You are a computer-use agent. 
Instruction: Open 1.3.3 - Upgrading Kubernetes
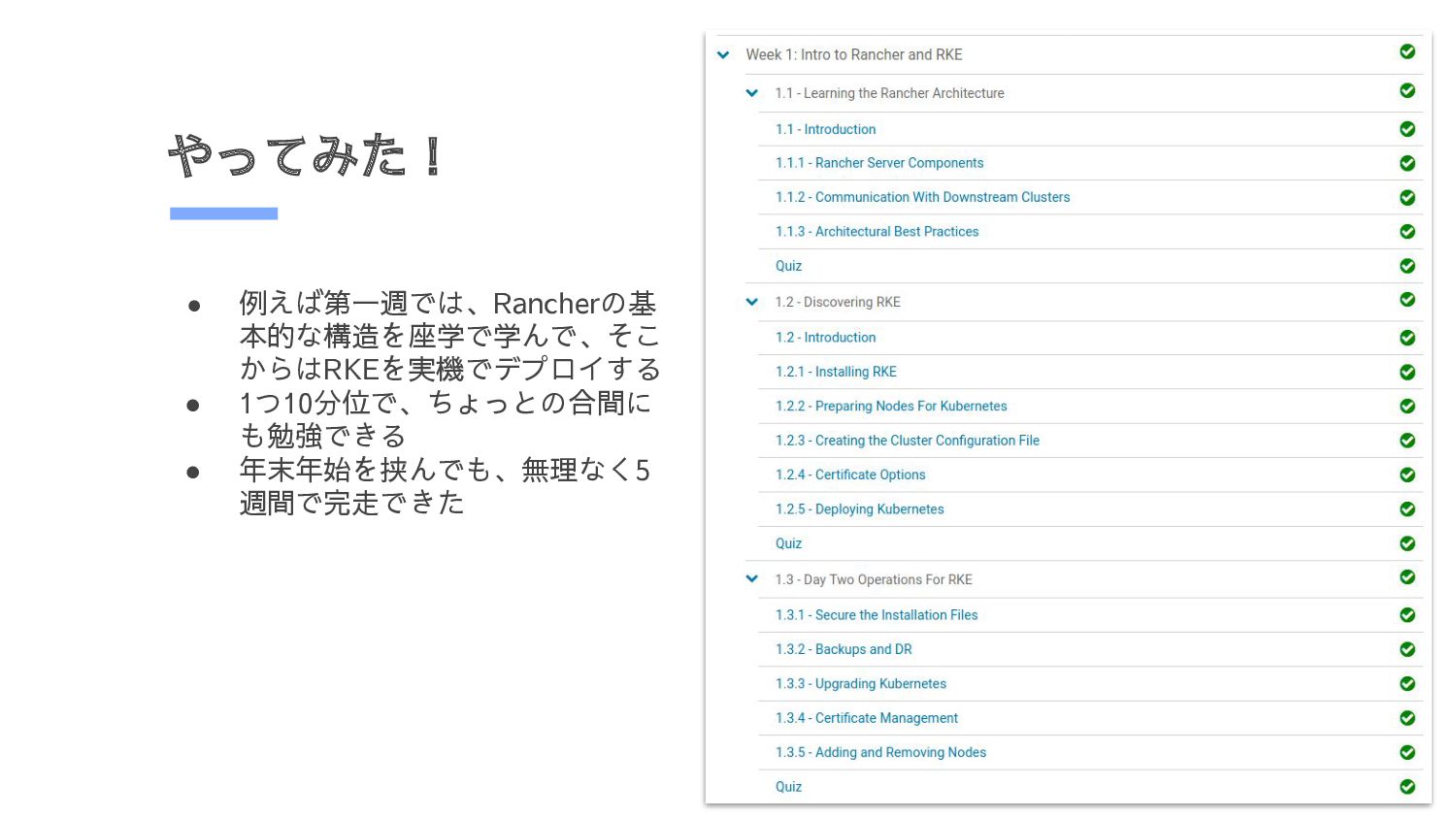(x=860, y=684)
